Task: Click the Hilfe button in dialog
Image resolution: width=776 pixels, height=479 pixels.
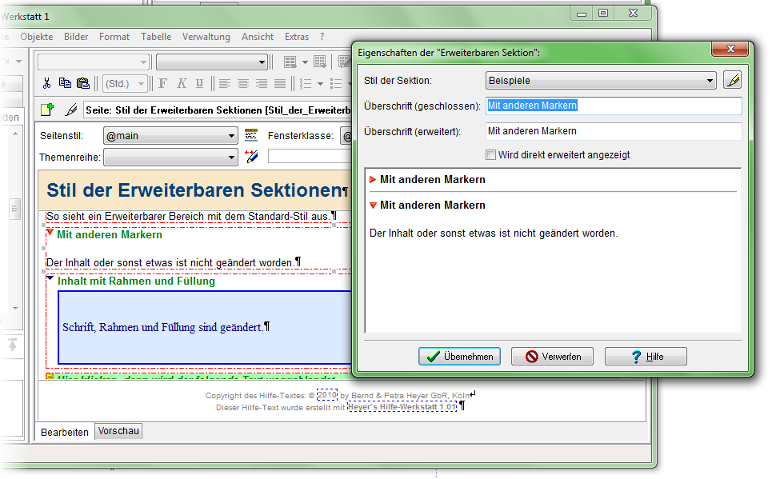Action: click(645, 356)
